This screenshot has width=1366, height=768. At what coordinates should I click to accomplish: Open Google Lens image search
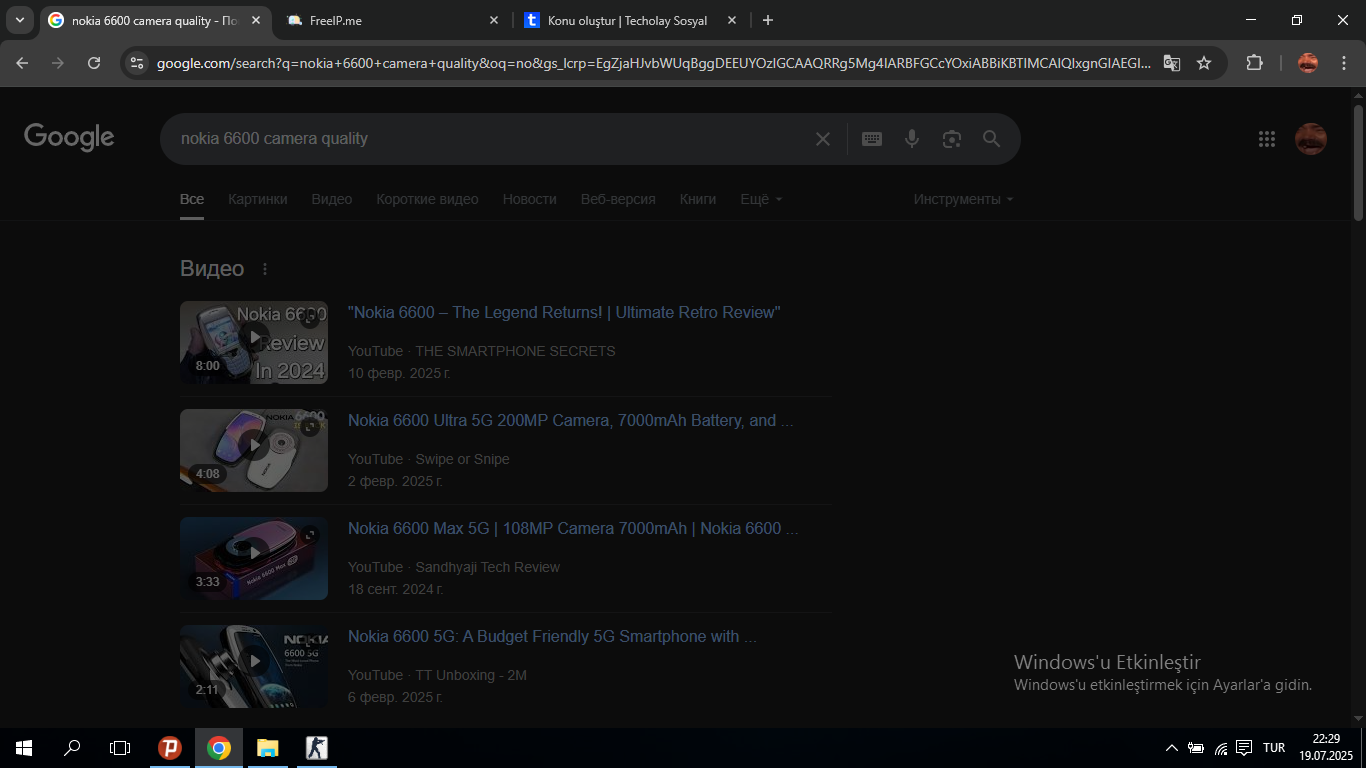[952, 139]
